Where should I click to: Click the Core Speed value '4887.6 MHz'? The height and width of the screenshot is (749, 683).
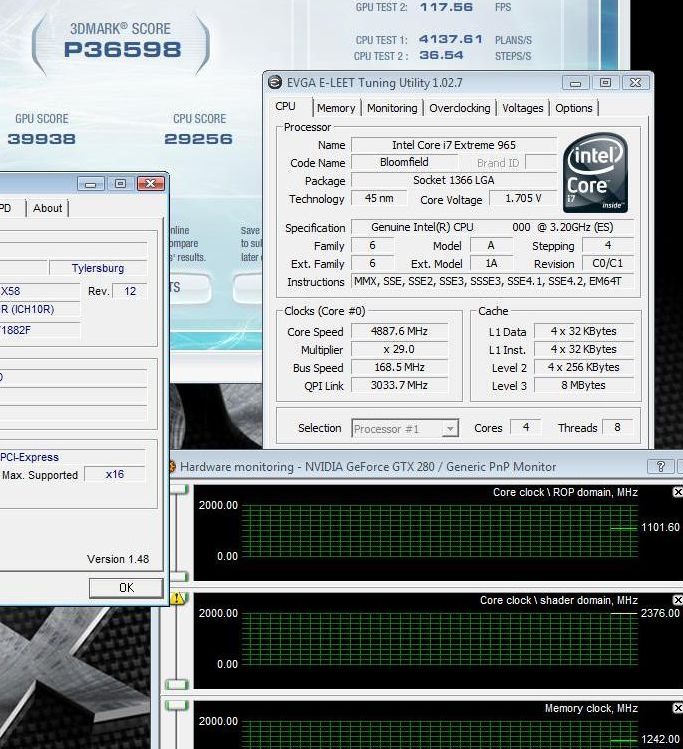click(x=399, y=331)
